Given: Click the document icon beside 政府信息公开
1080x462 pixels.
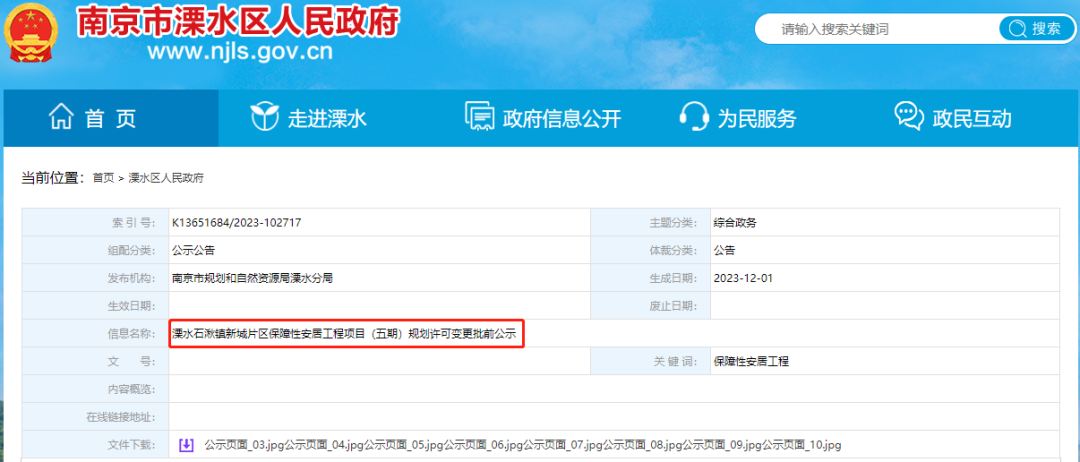Looking at the screenshot, I should point(480,117).
